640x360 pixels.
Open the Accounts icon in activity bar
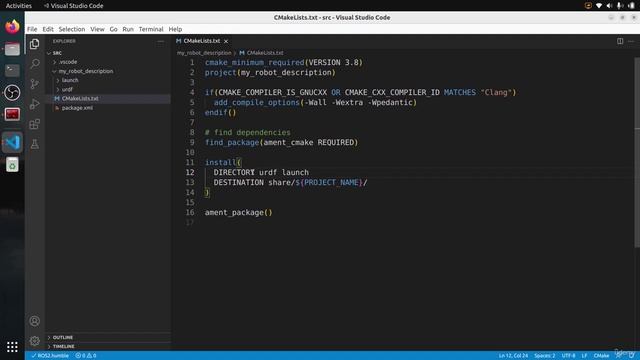[x=35, y=321]
